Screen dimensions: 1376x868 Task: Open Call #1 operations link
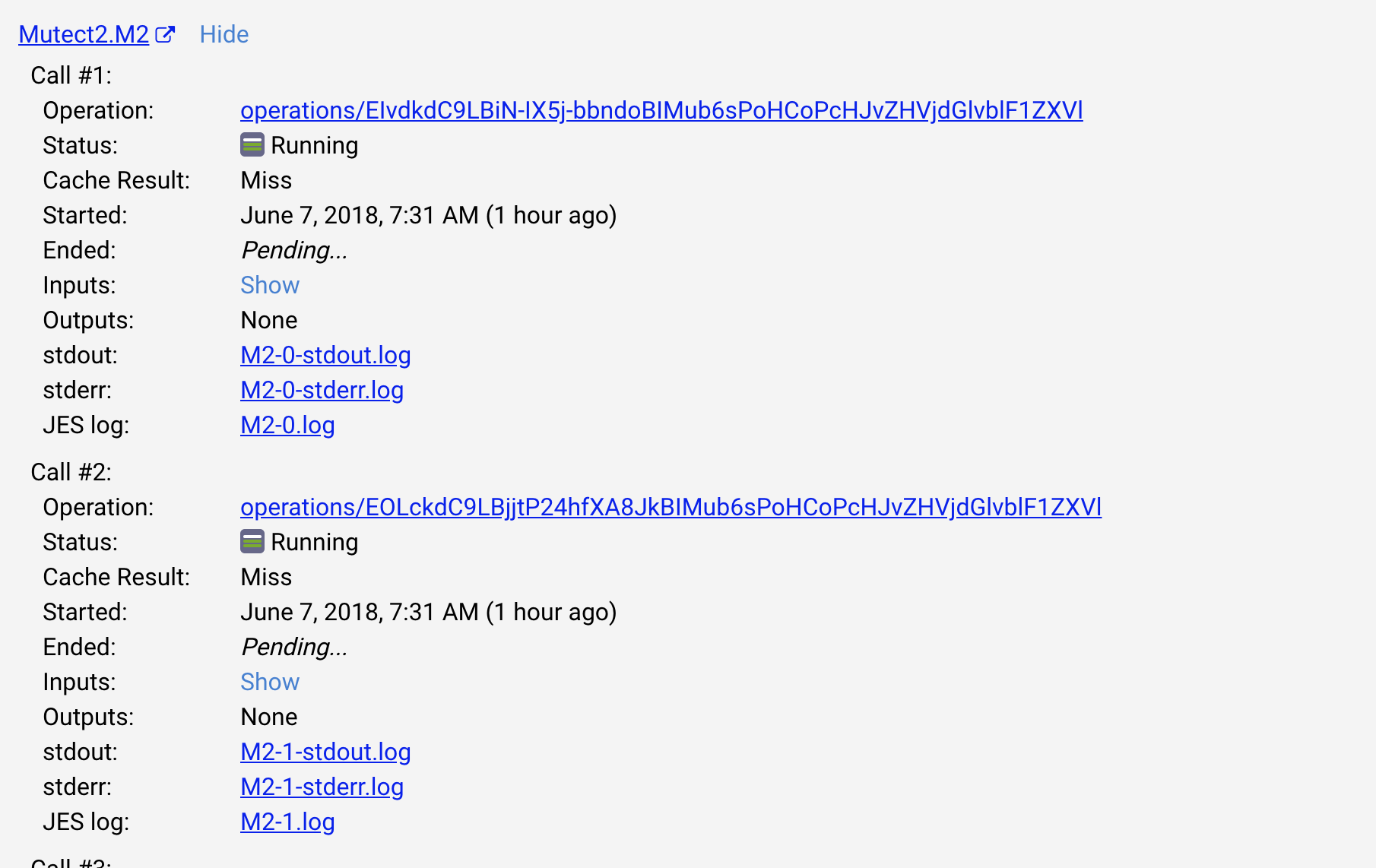661,110
